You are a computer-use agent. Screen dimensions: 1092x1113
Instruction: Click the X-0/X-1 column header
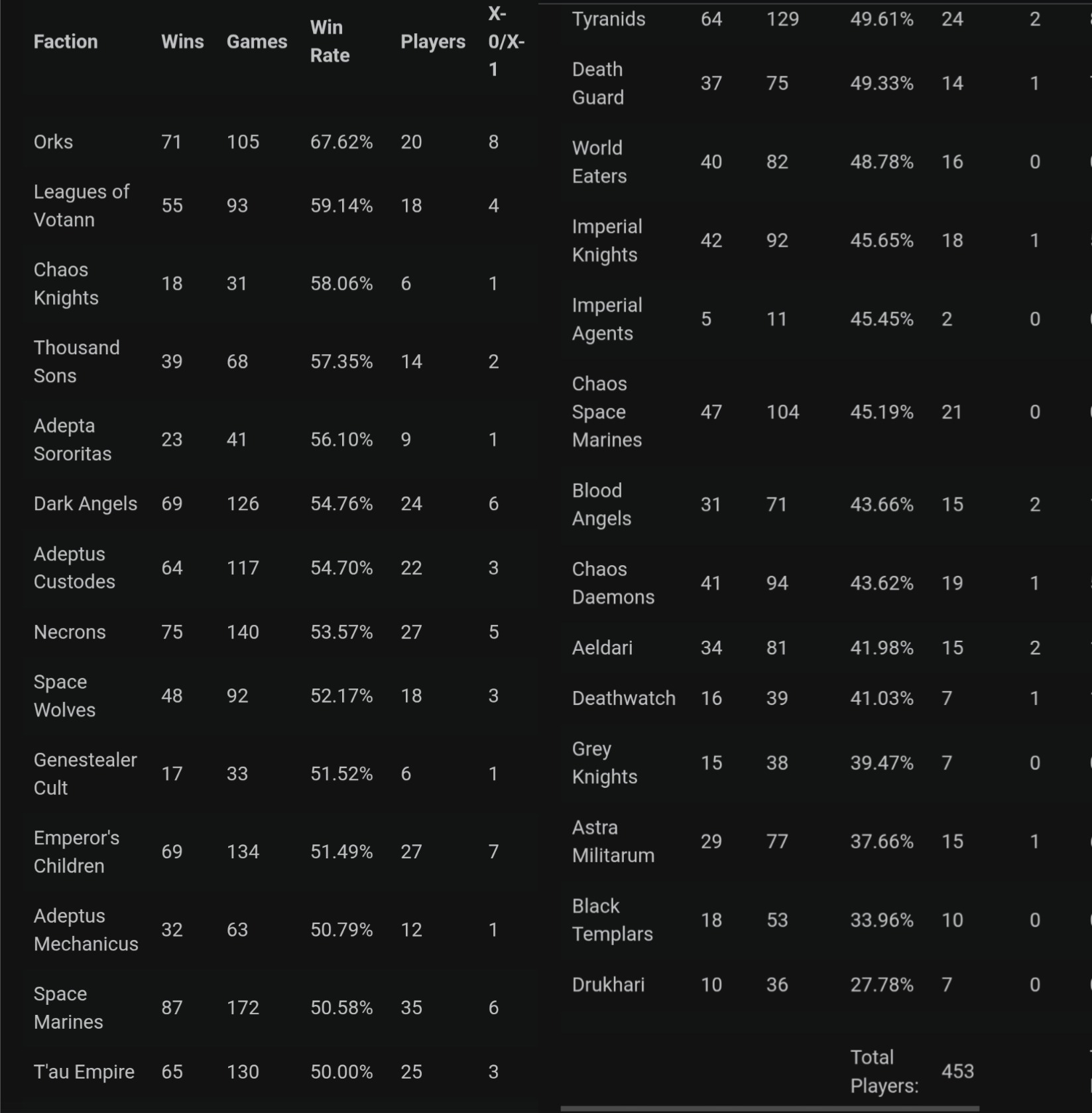pos(506,41)
